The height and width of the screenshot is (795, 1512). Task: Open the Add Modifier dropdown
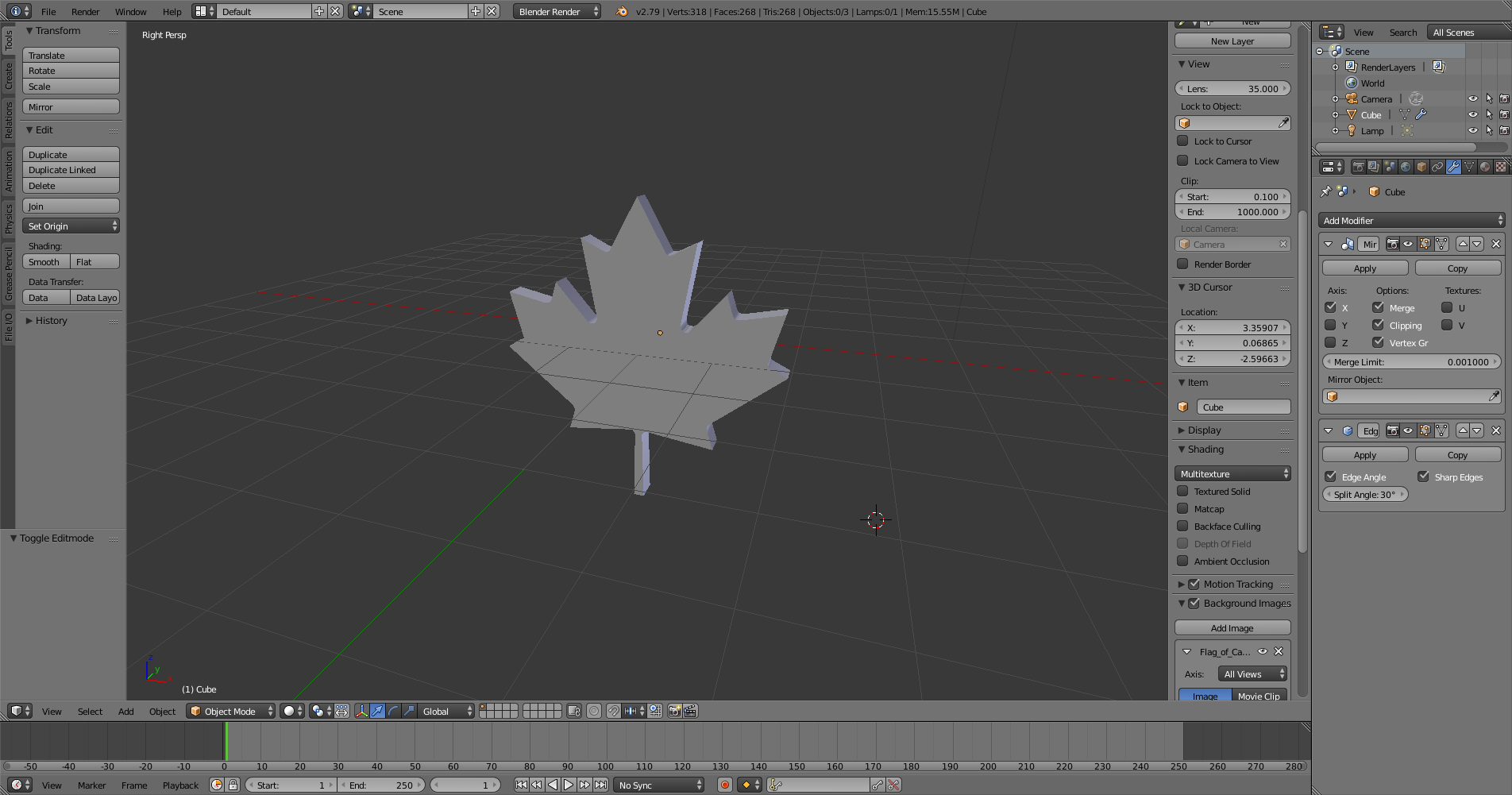coord(1412,220)
